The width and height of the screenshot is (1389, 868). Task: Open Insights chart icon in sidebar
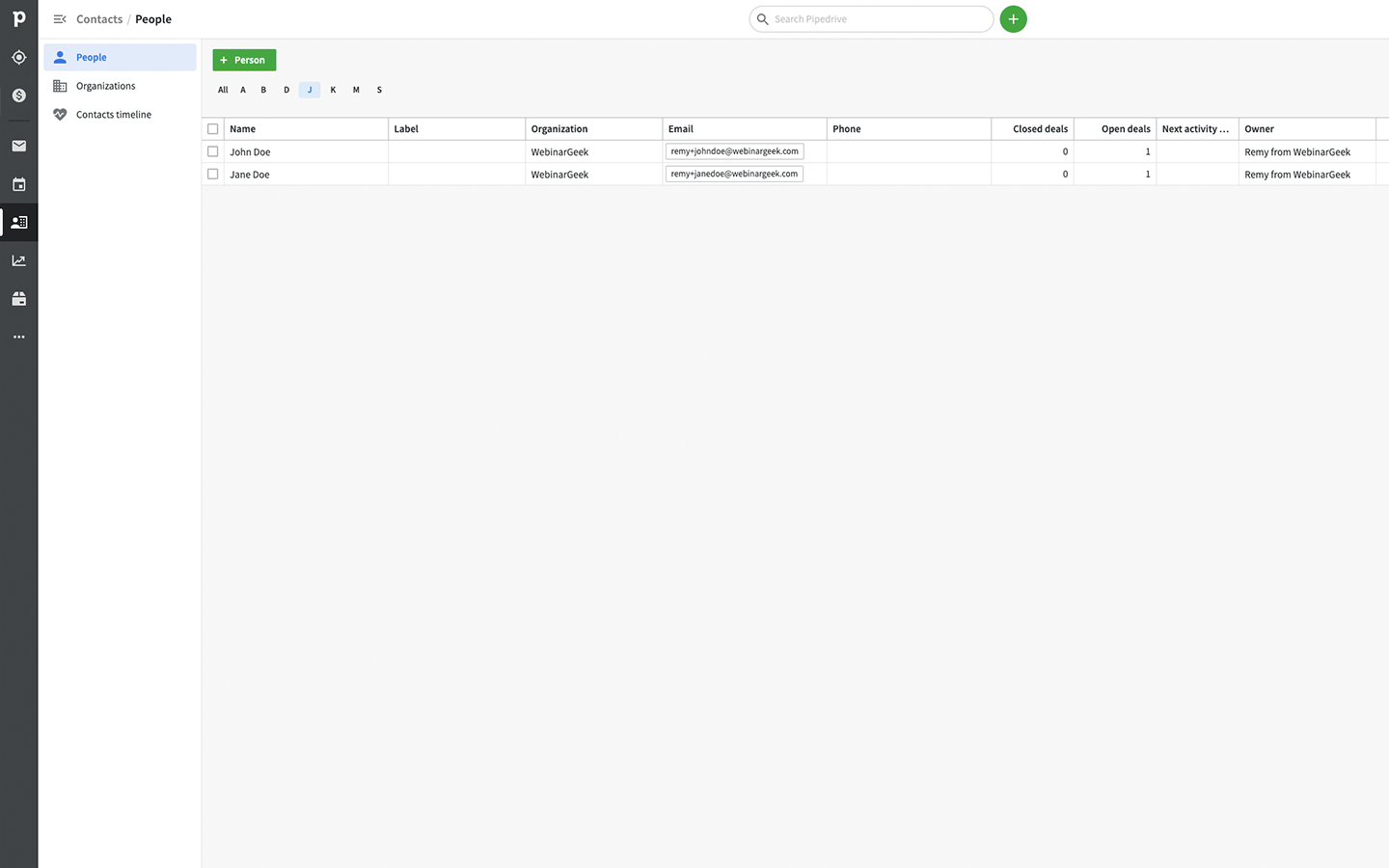(18, 260)
